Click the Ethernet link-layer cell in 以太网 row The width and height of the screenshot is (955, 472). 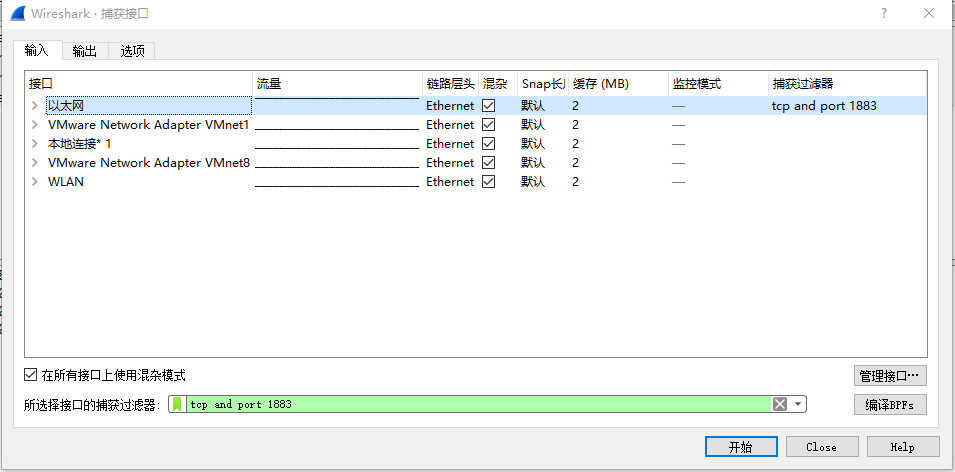pyautogui.click(x=449, y=106)
